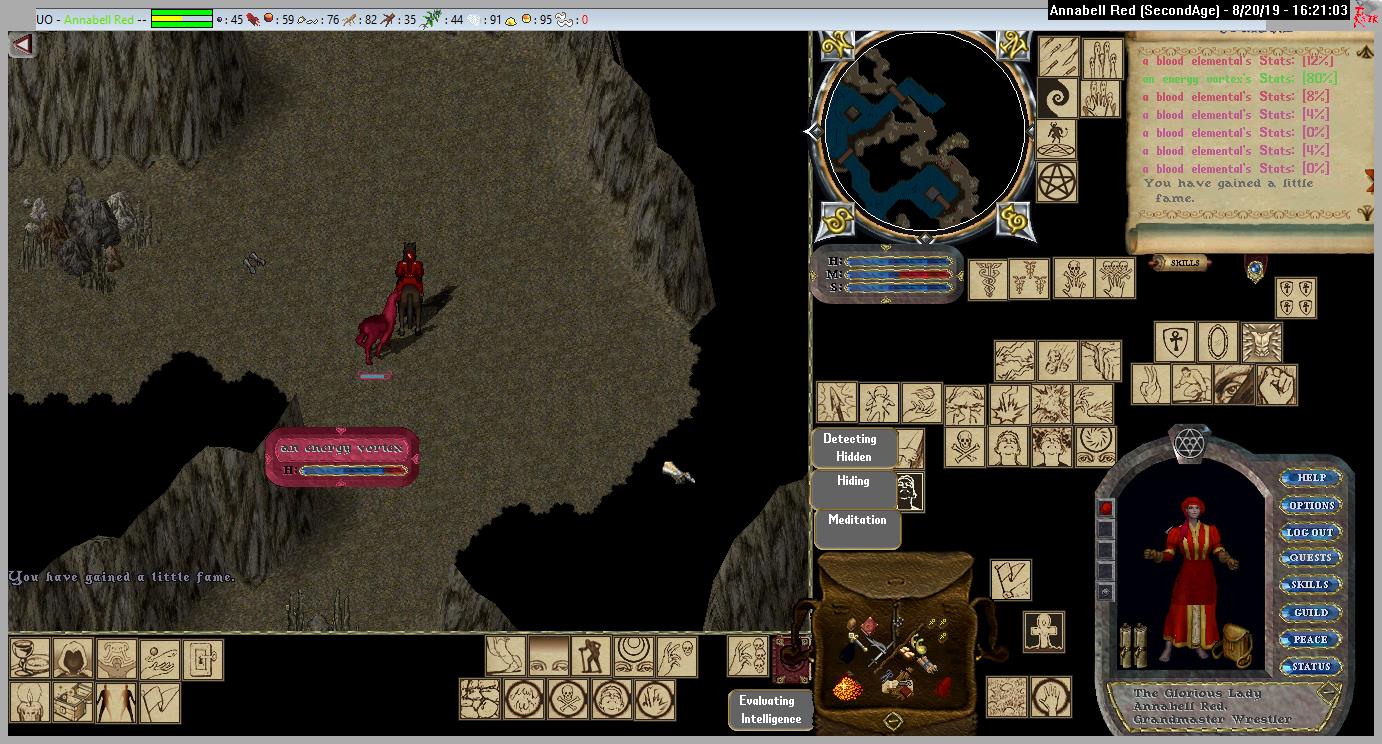This screenshot has height=744, width=1382.
Task: Open the Options menu on paperdoll
Action: click(1310, 505)
